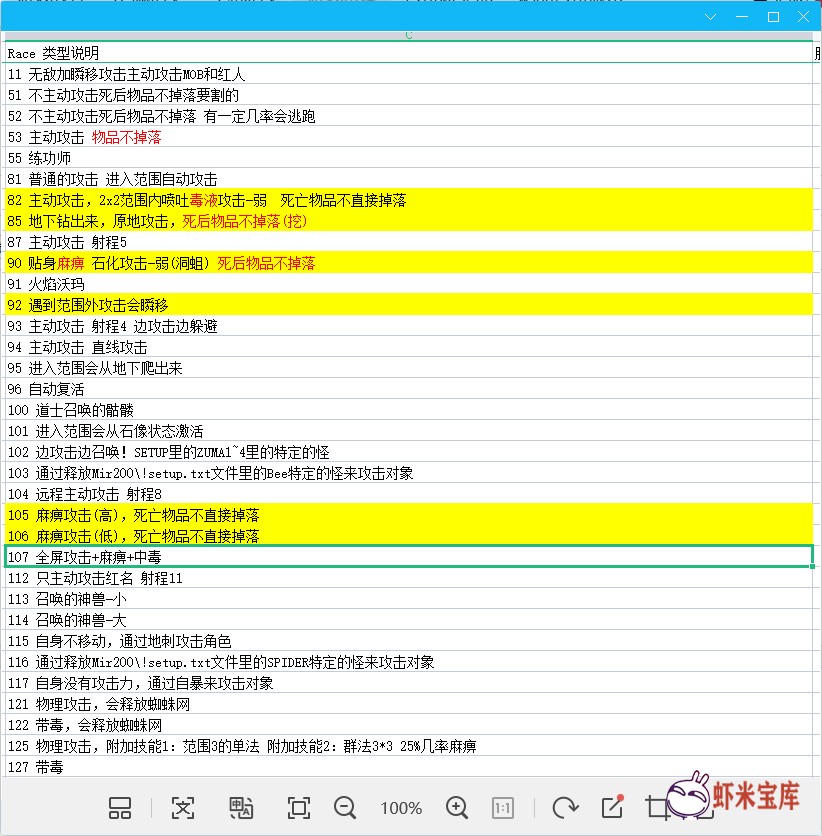Select highlighted row '106 麻痹攻击(低)'
The image size is (822, 836).
(408, 536)
